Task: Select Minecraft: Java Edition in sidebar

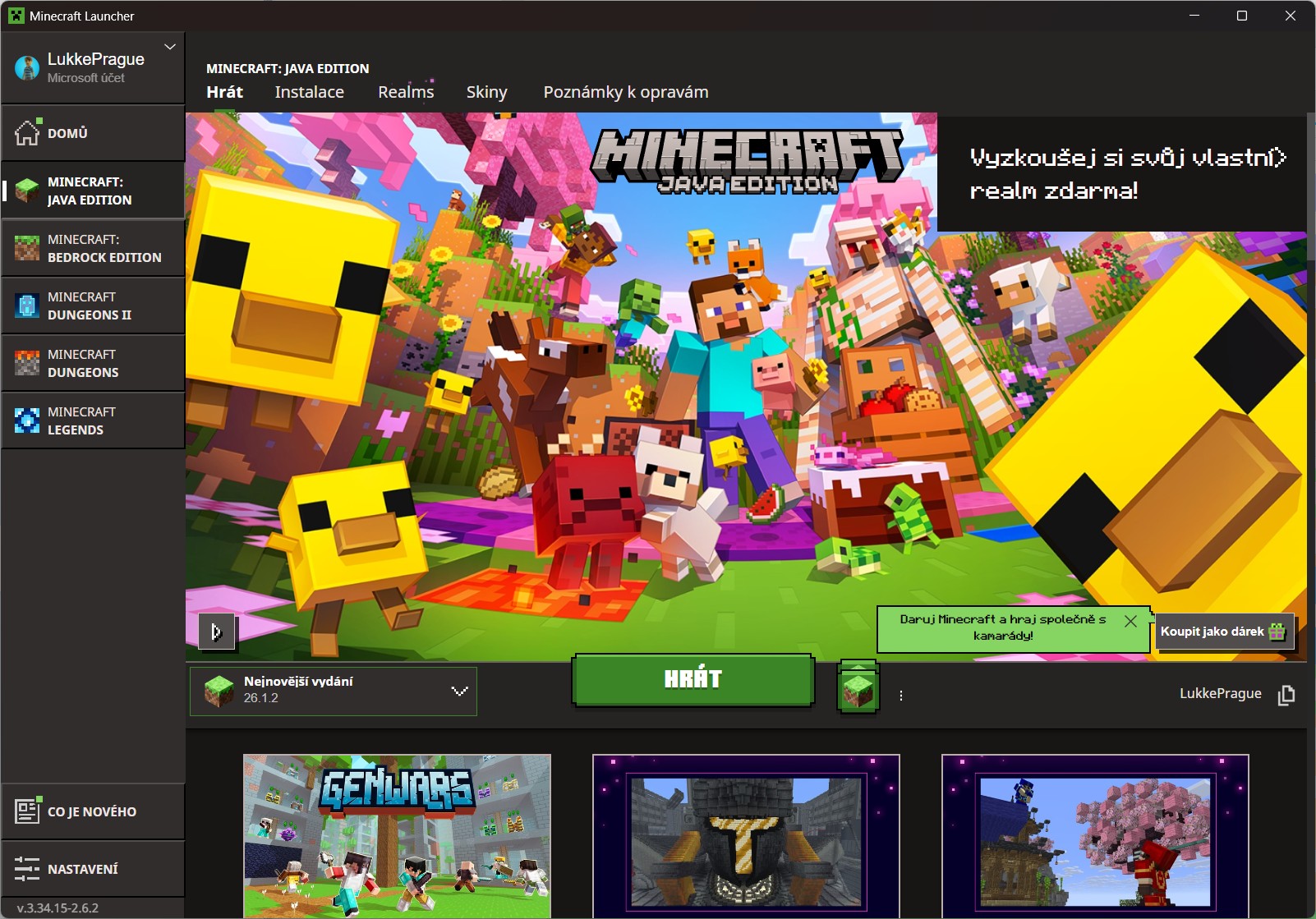Action: pos(93,191)
